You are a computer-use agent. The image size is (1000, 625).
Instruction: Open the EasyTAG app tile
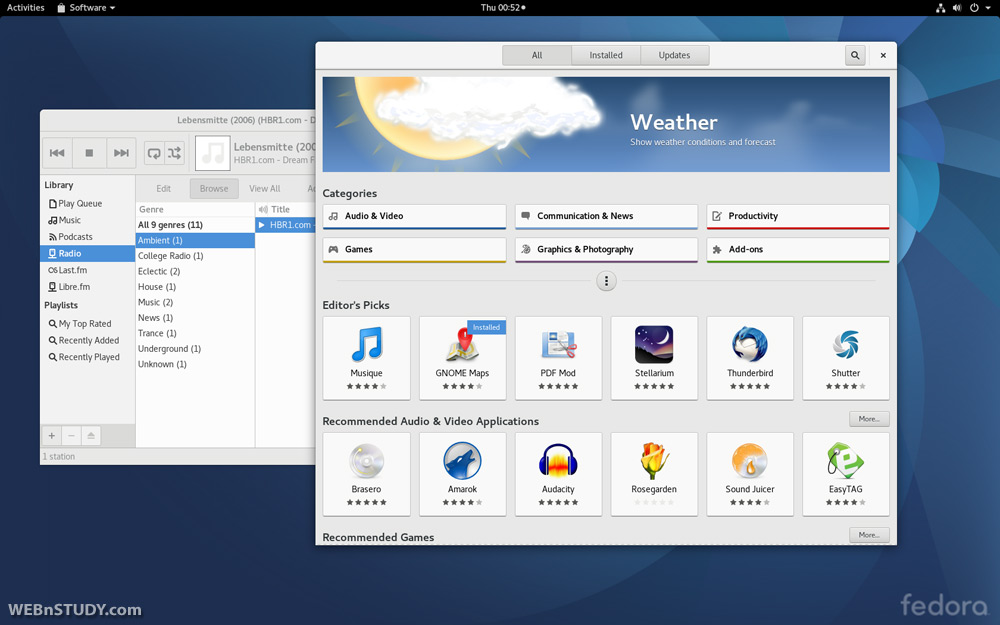[x=846, y=474]
